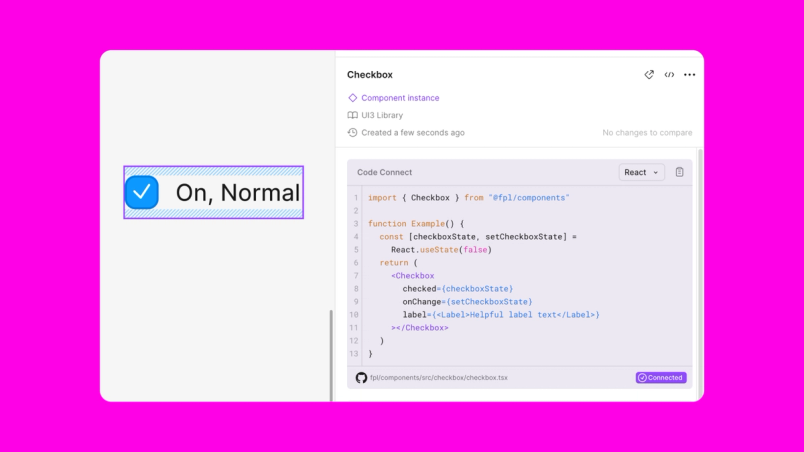Open the Component instance link
Screen dimensions: 804x452
[400, 98]
